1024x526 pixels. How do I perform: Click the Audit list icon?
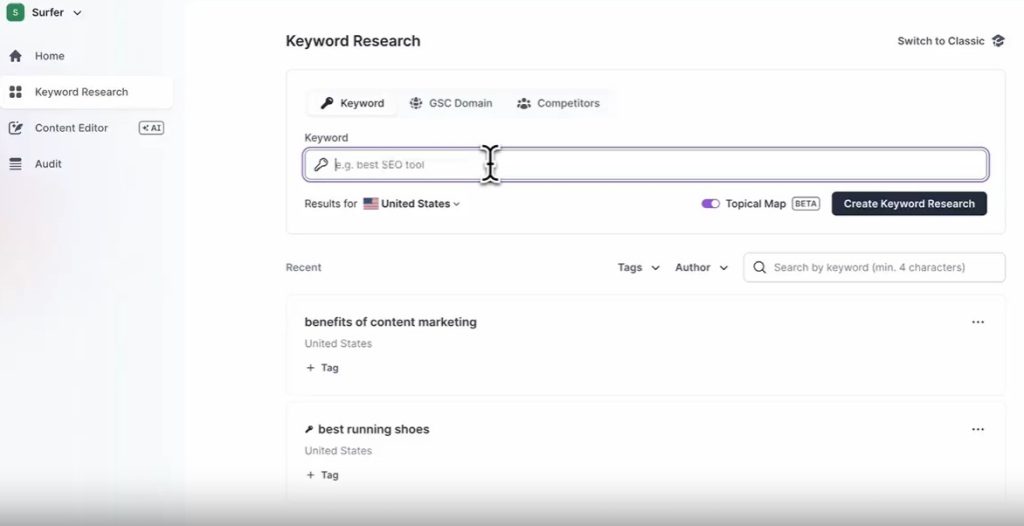[x=16, y=164]
